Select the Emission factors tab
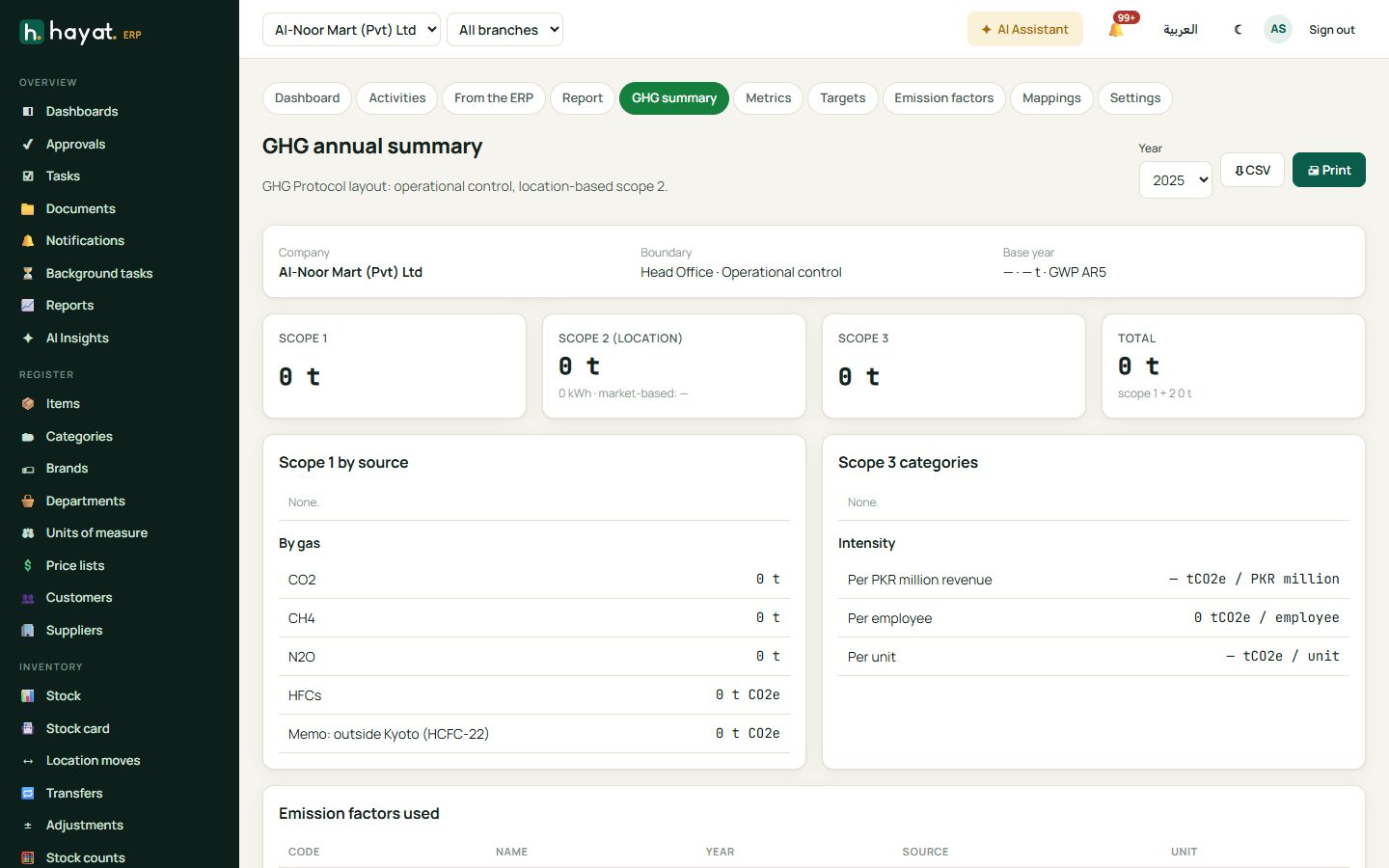 943,98
